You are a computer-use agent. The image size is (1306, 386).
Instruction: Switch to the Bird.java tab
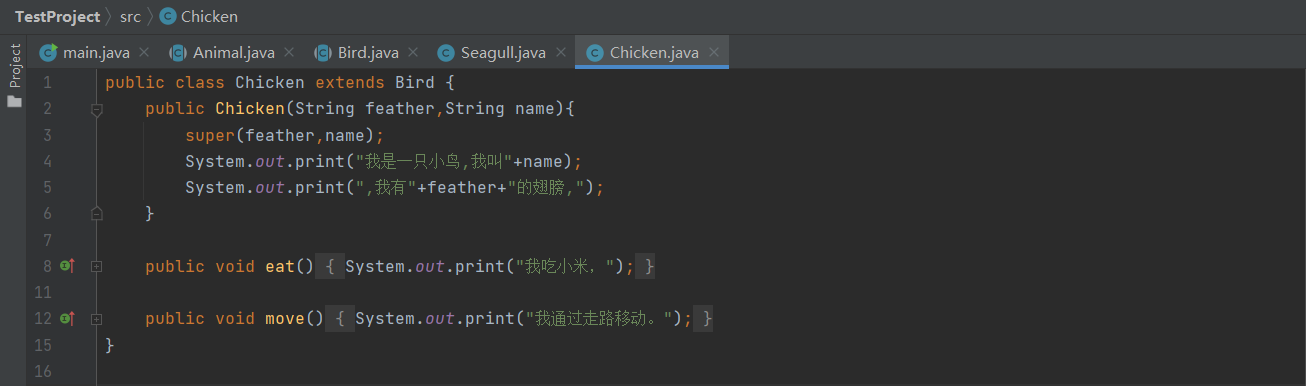click(x=368, y=52)
